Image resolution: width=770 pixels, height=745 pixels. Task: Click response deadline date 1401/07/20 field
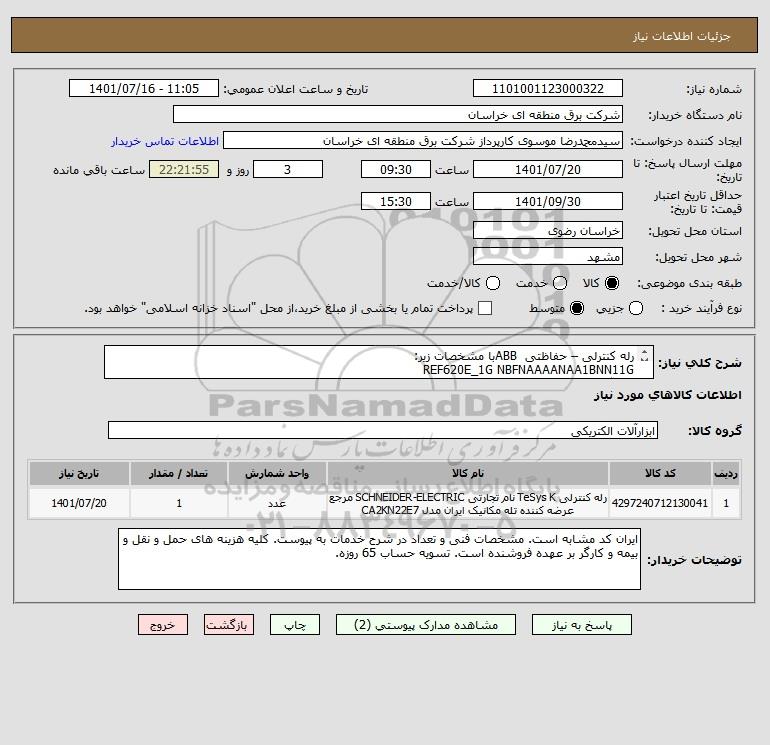click(548, 169)
